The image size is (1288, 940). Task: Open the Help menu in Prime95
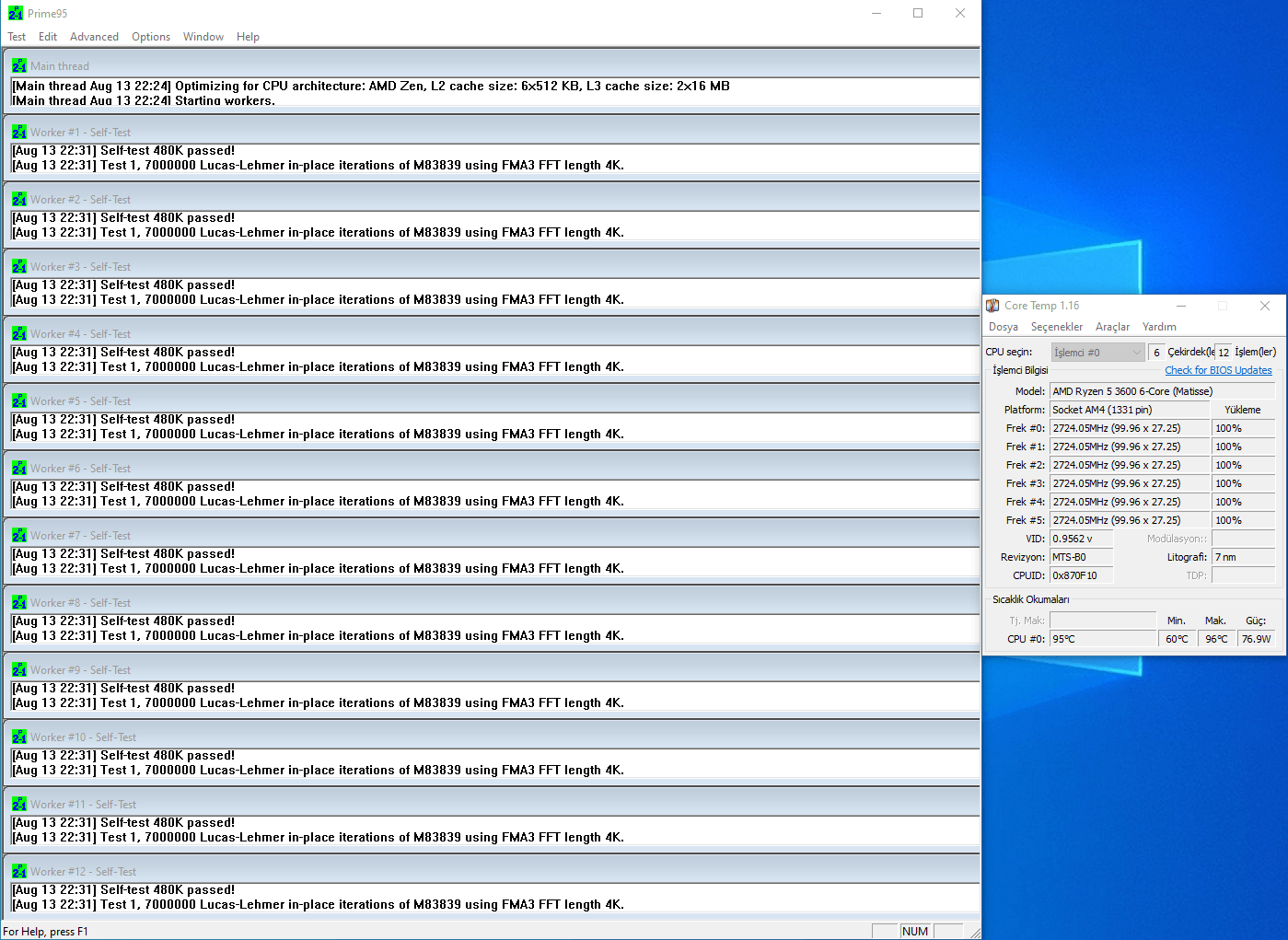point(248,37)
